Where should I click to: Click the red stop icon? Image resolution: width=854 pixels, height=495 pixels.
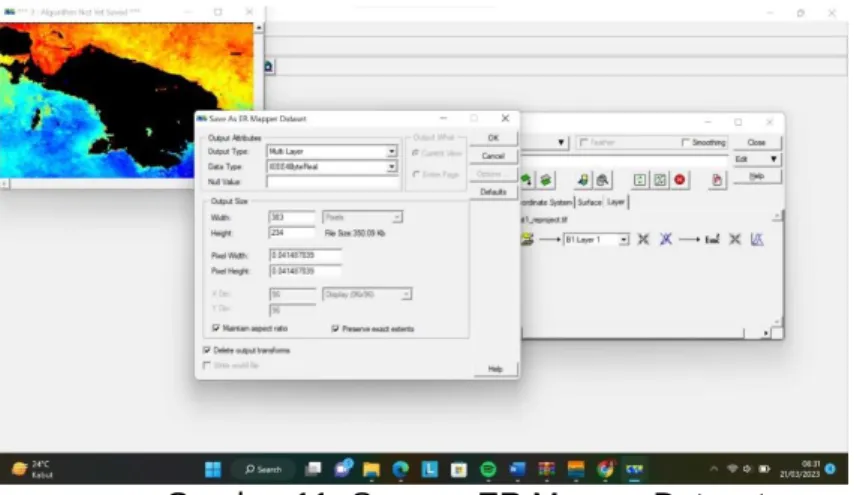click(x=679, y=180)
